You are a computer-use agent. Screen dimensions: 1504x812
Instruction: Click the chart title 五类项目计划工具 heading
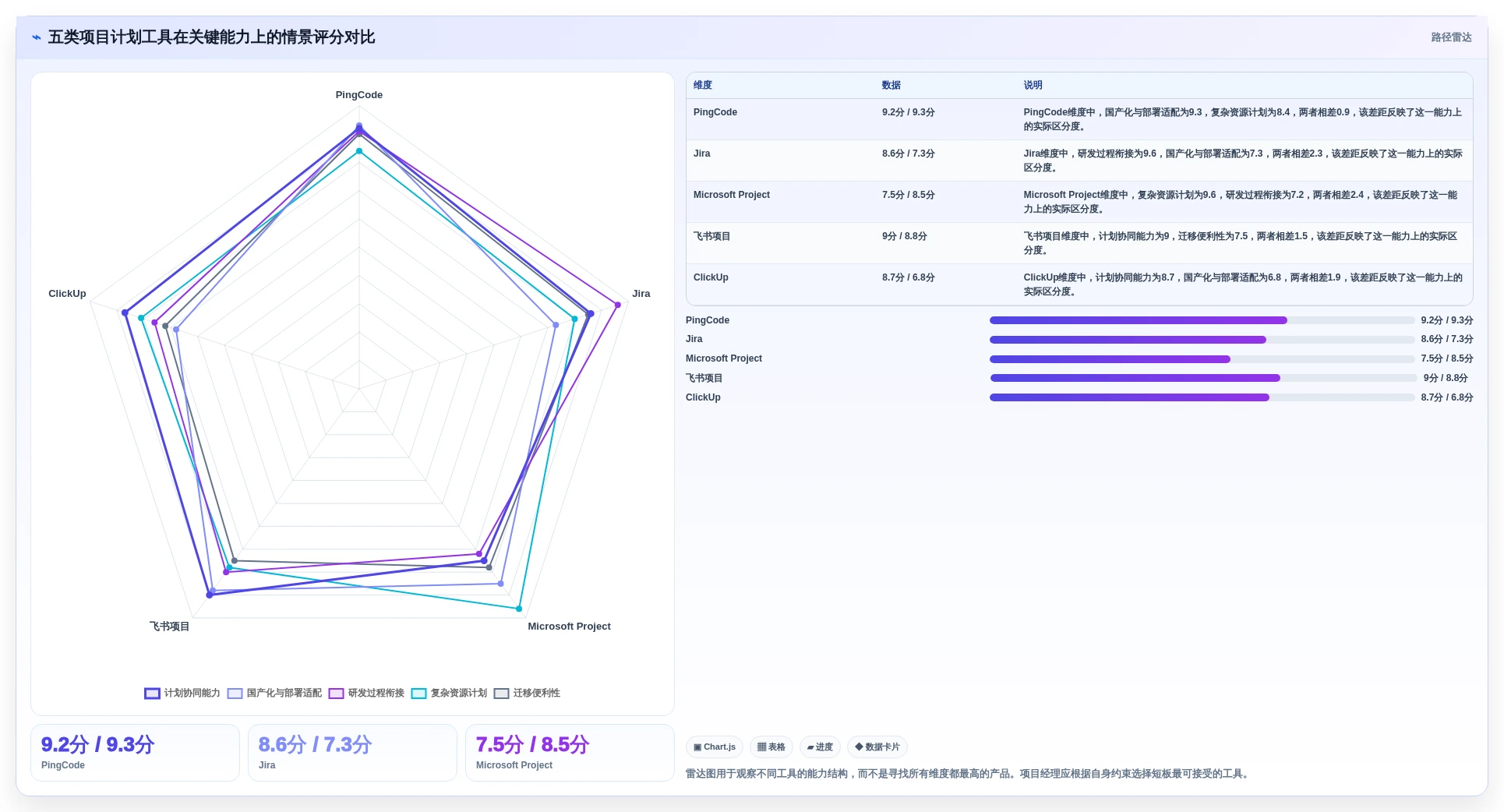coord(211,37)
